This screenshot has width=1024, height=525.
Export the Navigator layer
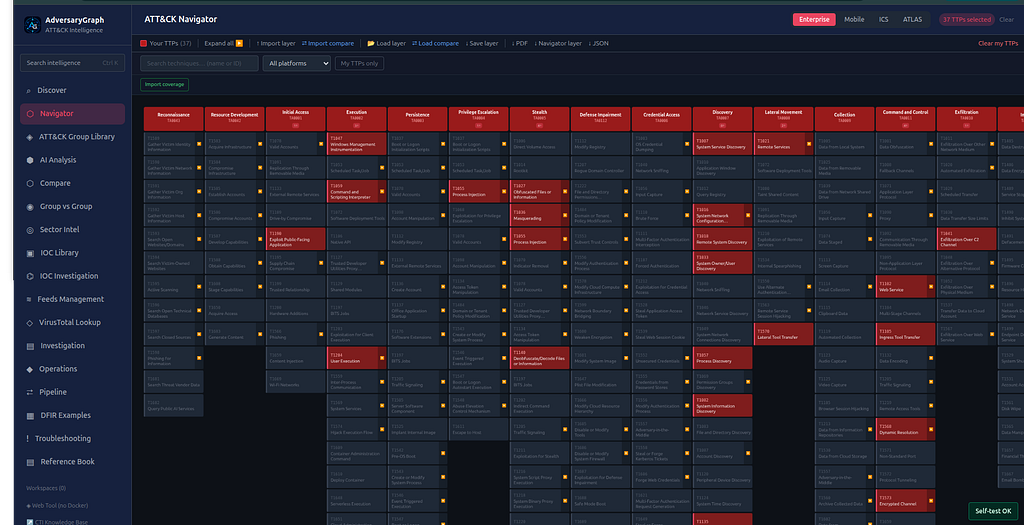558,44
